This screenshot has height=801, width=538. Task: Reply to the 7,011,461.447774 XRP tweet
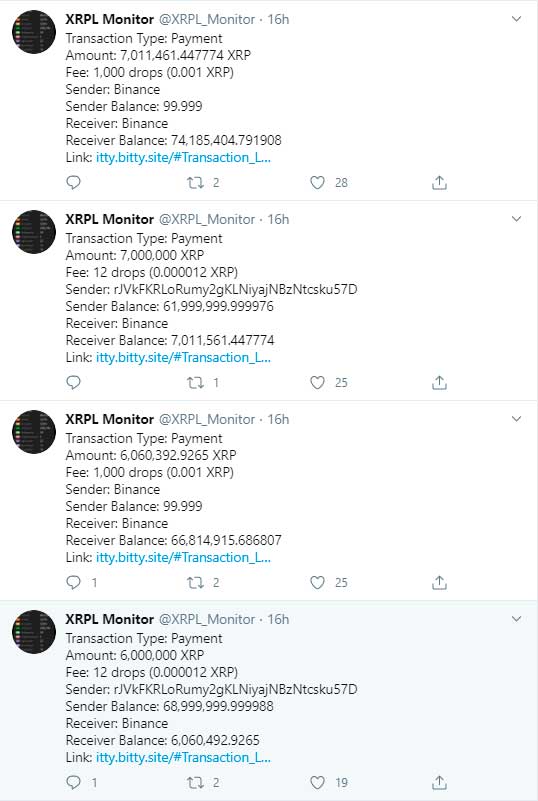point(74,182)
